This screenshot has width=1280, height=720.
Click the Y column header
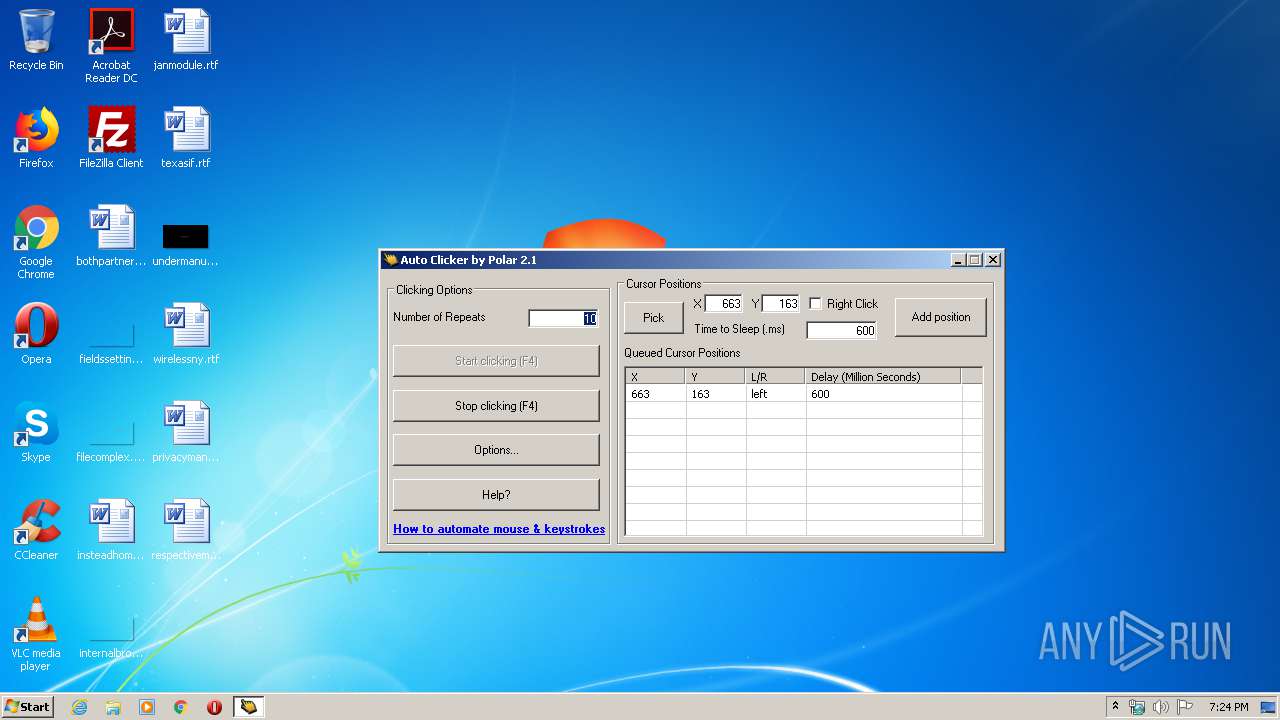coord(716,377)
